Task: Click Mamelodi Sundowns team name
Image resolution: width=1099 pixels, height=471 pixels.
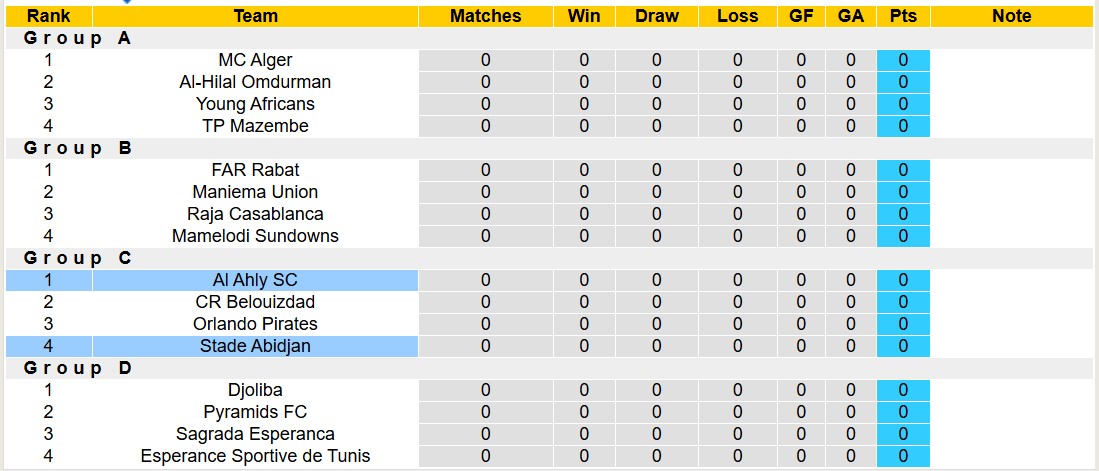Action: tap(255, 236)
